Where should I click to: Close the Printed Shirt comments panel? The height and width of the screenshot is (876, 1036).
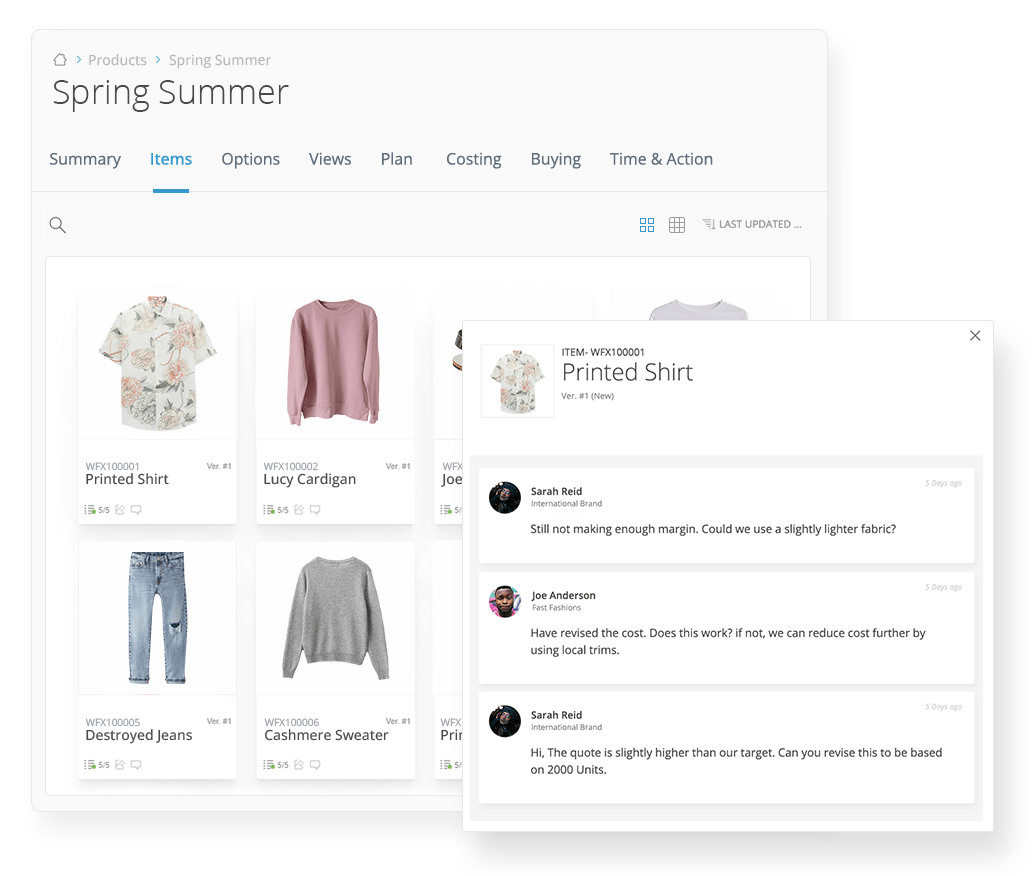pos(975,336)
